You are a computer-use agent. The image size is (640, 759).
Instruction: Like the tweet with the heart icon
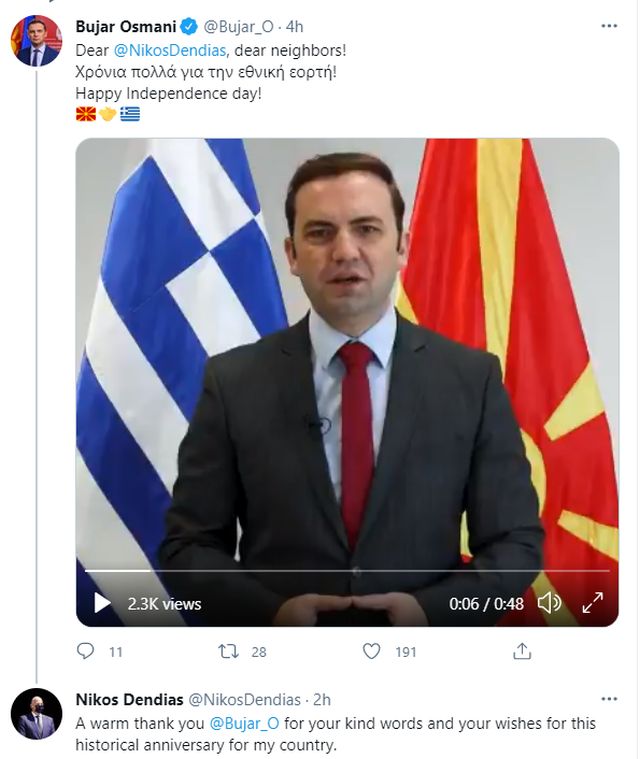[x=372, y=651]
